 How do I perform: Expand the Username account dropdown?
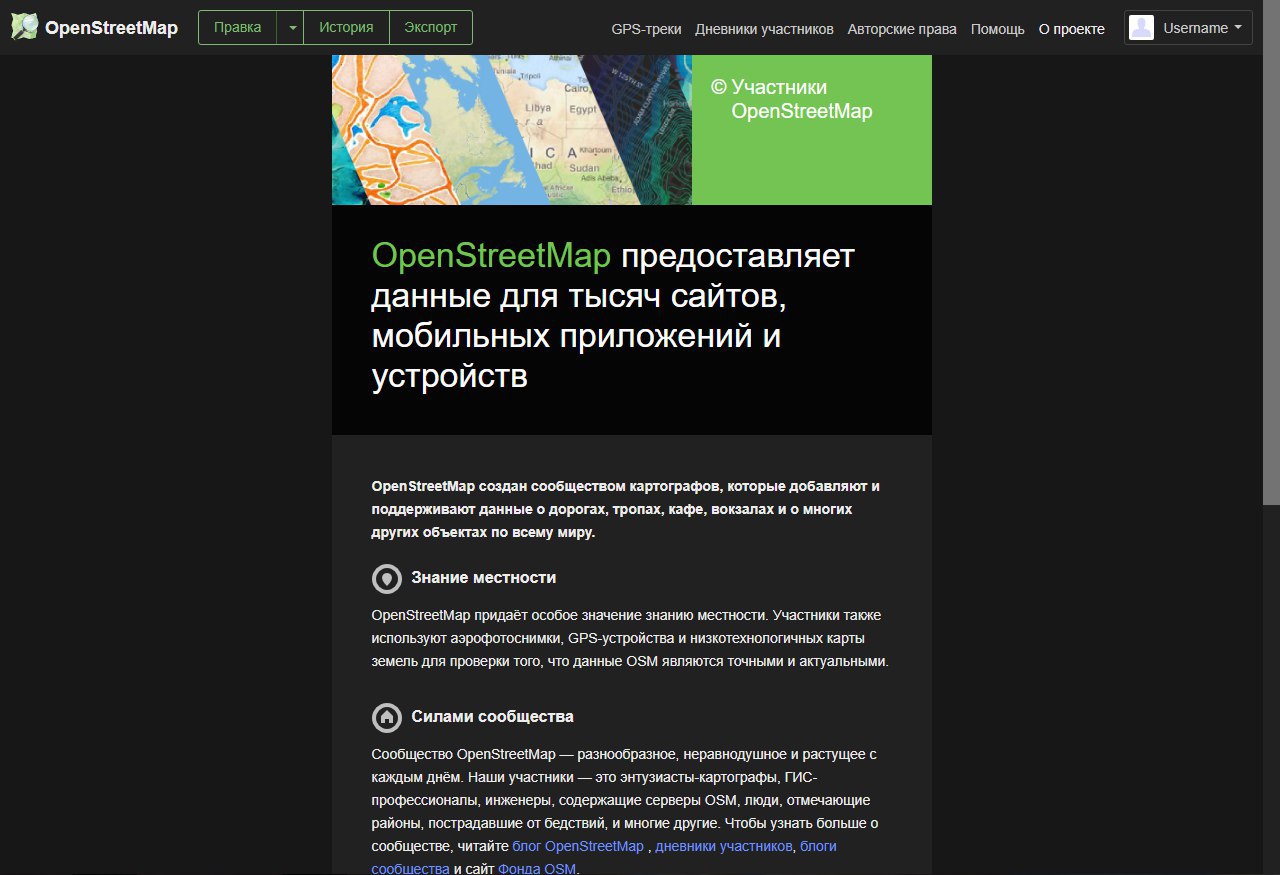point(1188,28)
